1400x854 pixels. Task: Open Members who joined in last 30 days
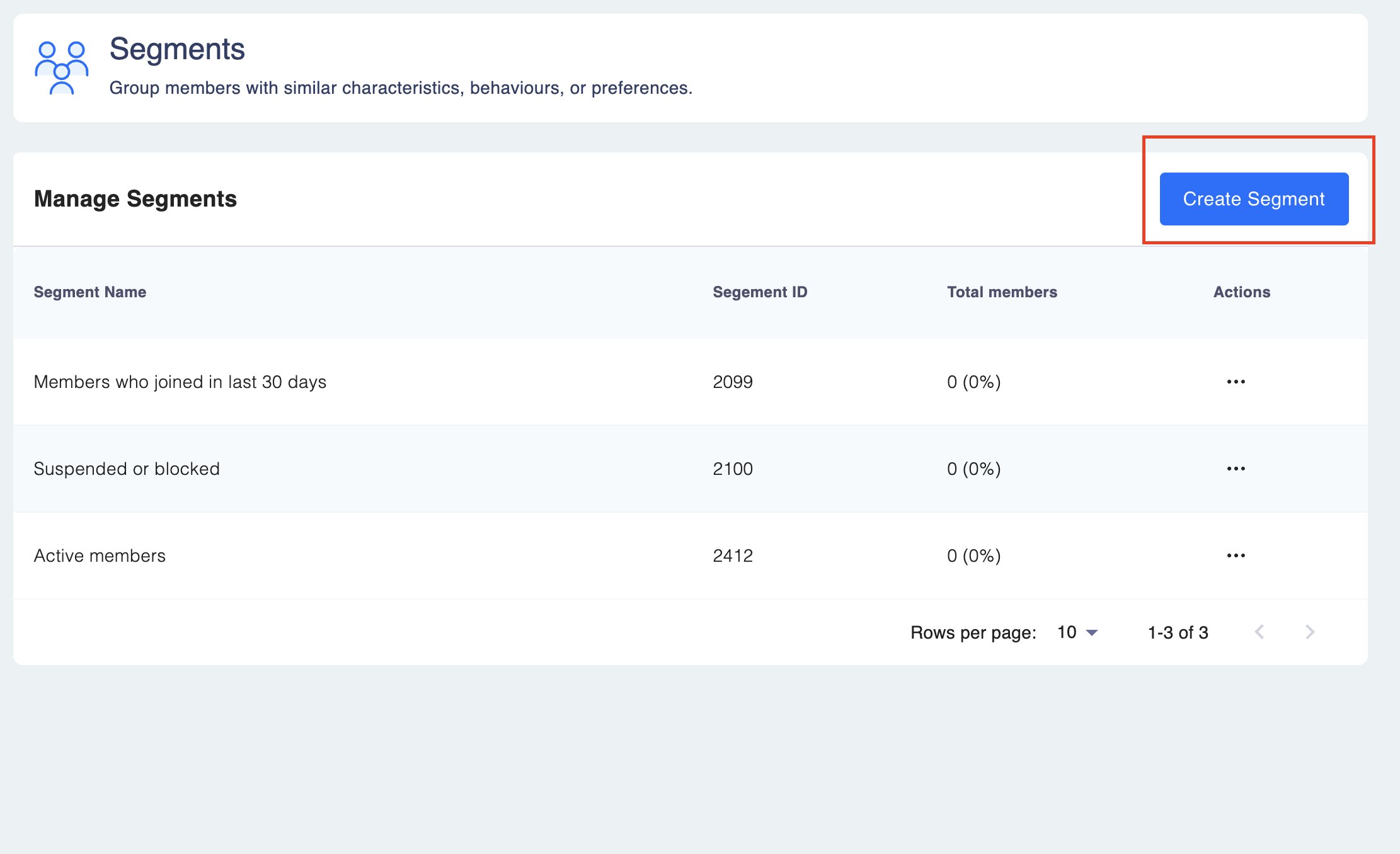coord(180,382)
